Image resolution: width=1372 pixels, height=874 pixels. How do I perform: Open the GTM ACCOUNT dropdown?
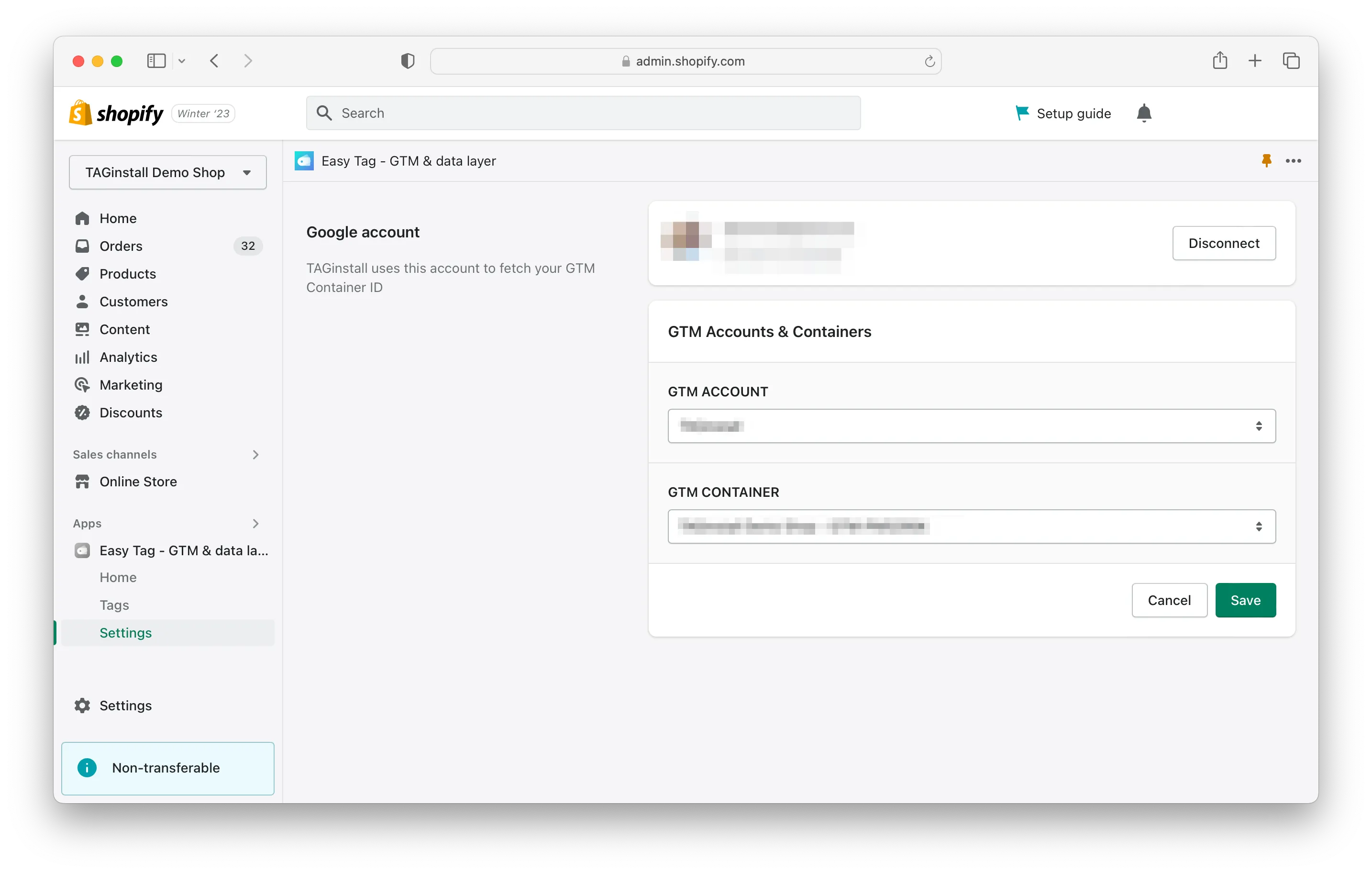[971, 426]
